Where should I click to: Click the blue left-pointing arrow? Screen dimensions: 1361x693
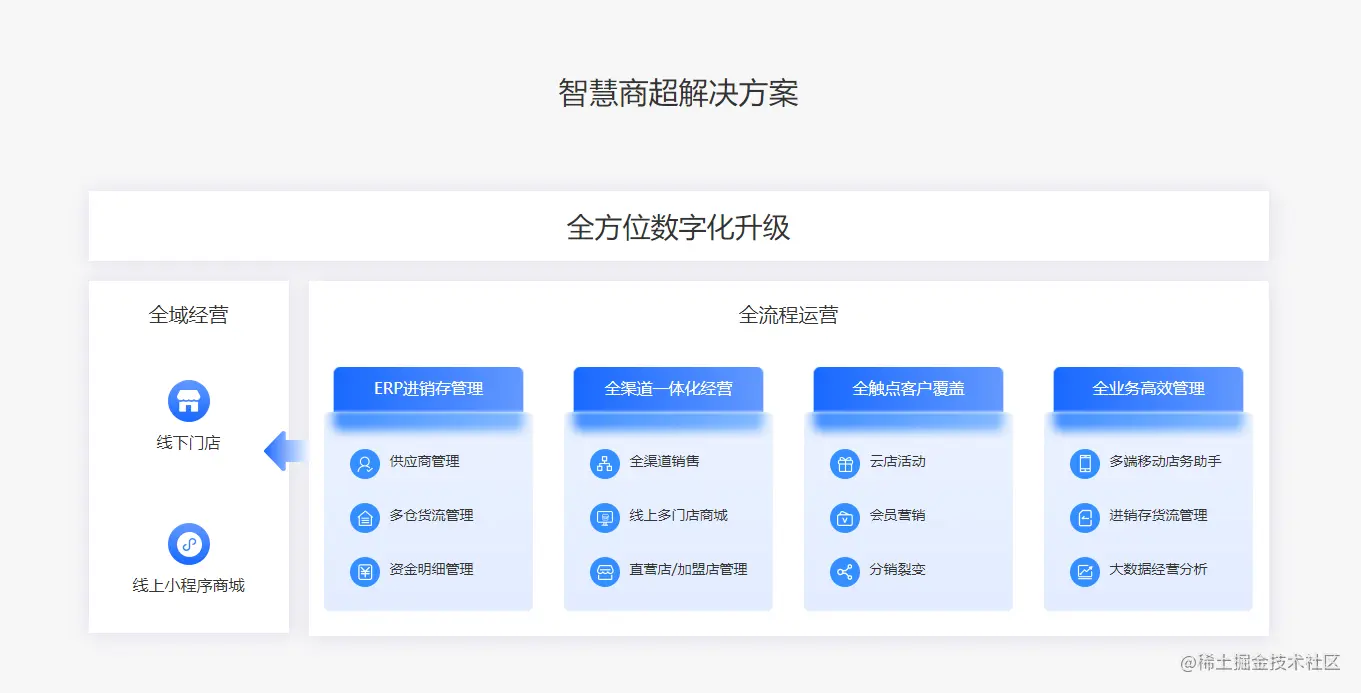point(286,451)
